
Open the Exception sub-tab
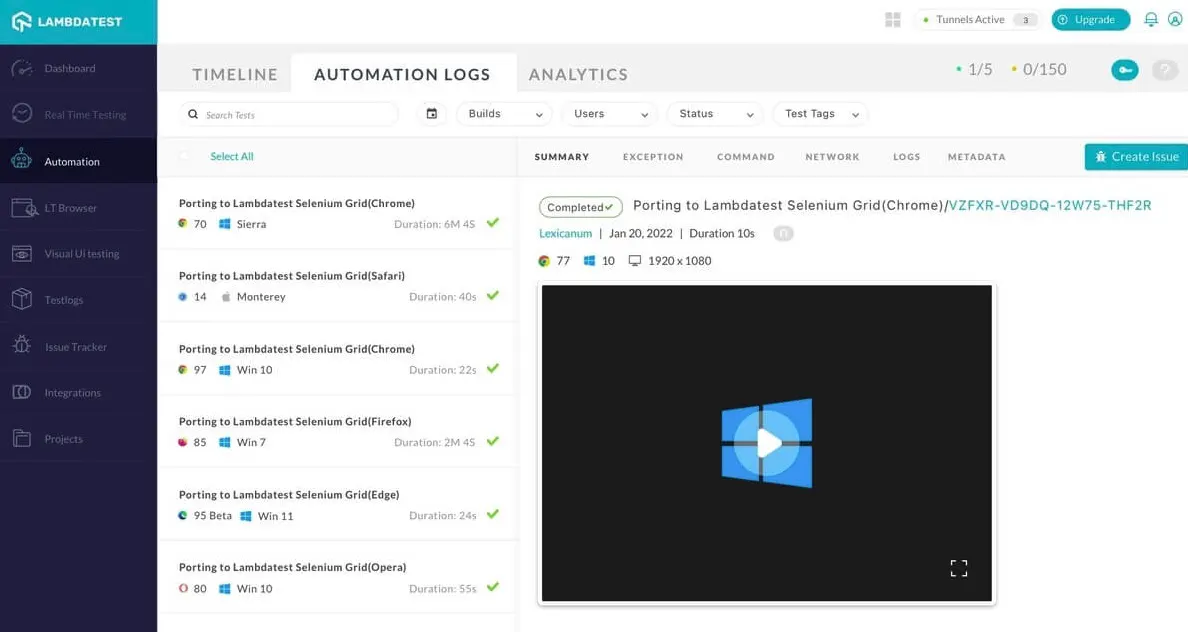click(x=653, y=157)
